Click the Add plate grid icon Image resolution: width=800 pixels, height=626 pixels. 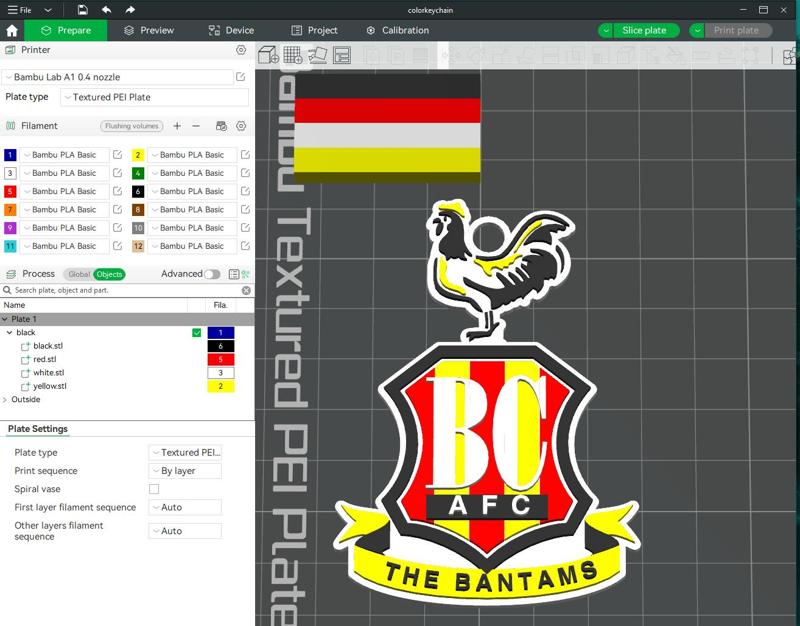click(x=293, y=55)
